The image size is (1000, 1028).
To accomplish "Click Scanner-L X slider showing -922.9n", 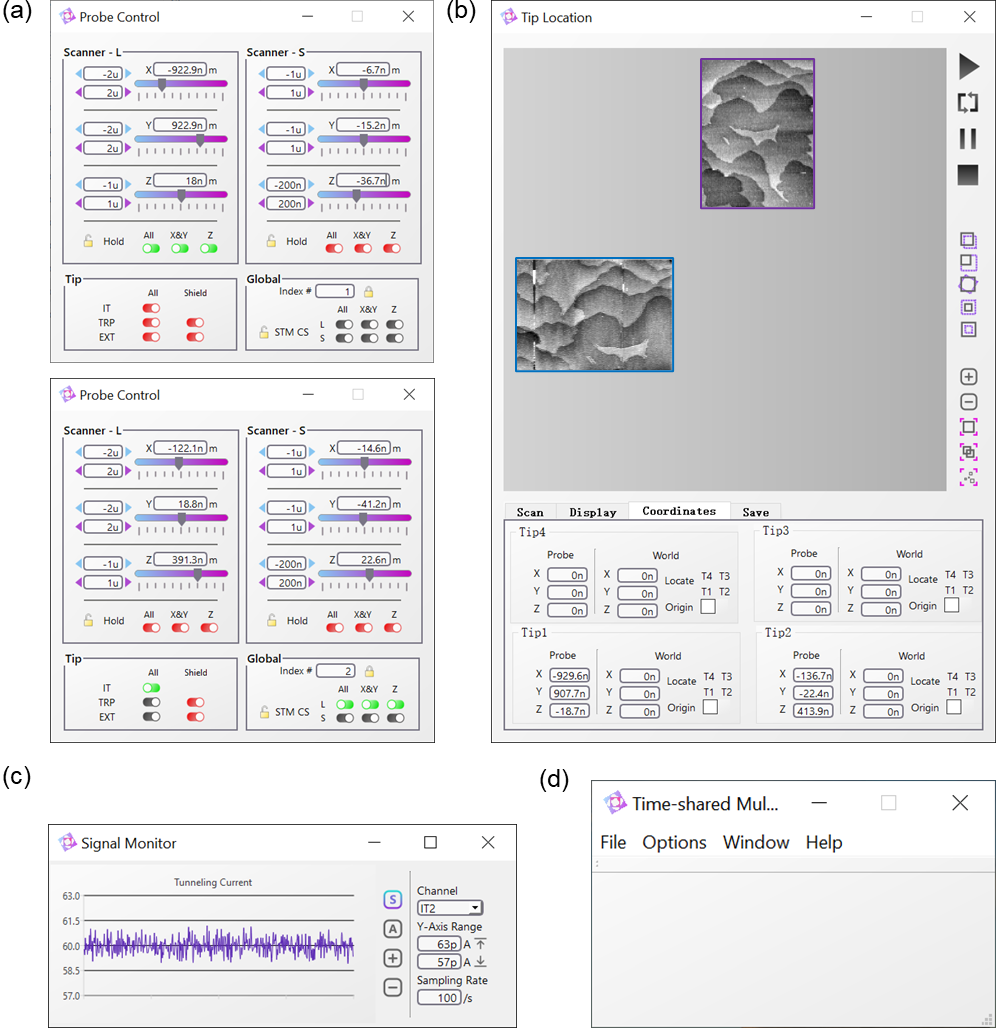I will click(181, 84).
